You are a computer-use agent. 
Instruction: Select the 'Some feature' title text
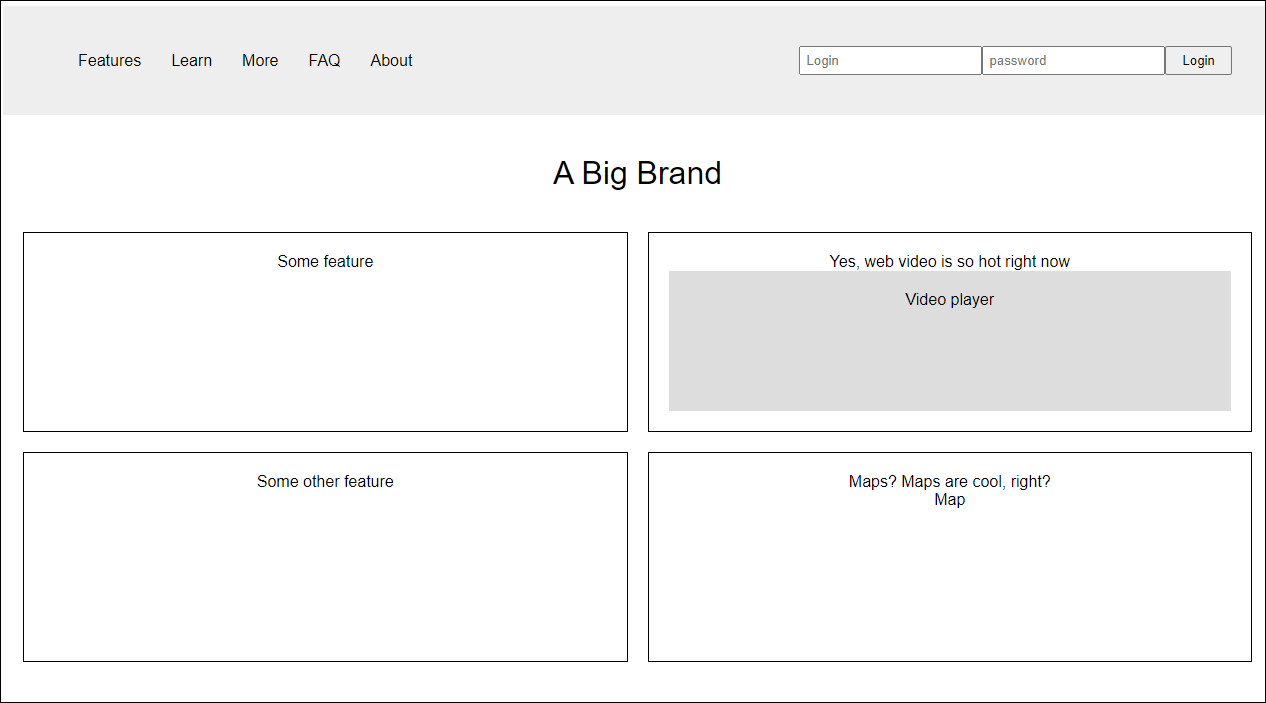pos(325,262)
